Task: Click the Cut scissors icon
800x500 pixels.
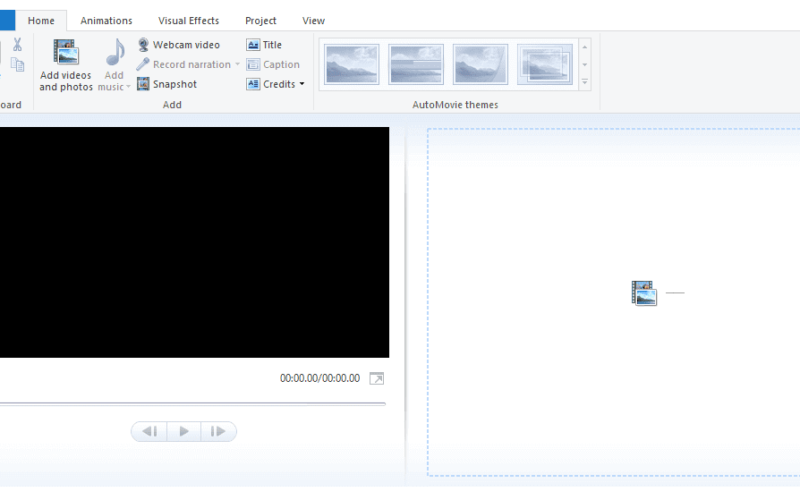Action: pos(17,44)
